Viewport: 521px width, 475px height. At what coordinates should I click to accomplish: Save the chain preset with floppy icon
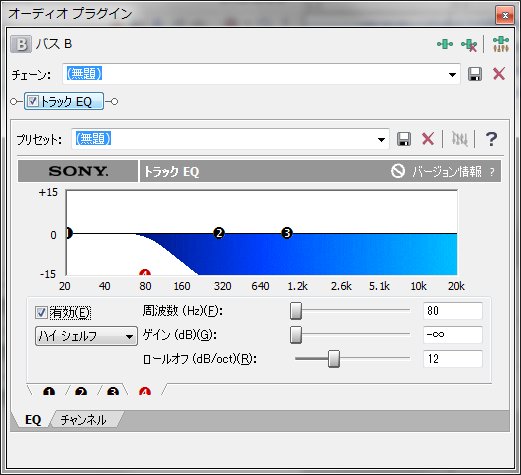pyautogui.click(x=475, y=74)
